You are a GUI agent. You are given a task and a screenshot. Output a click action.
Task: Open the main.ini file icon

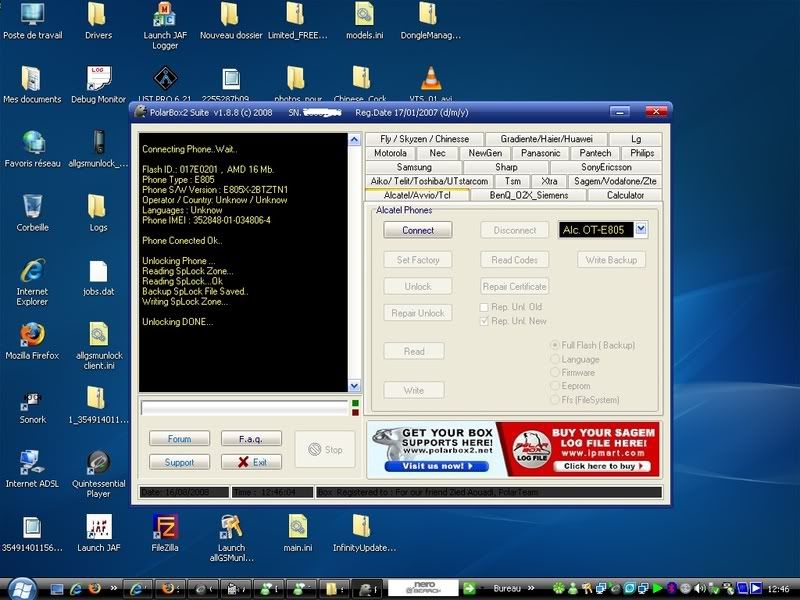coord(297,533)
